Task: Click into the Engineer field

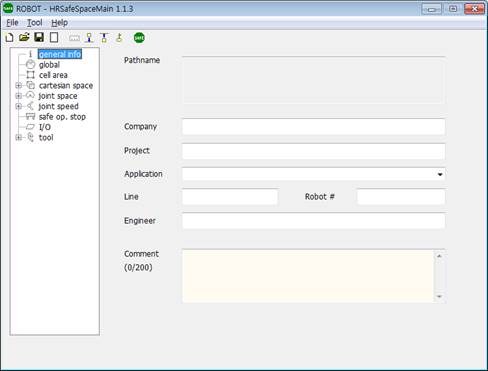Action: pos(313,221)
